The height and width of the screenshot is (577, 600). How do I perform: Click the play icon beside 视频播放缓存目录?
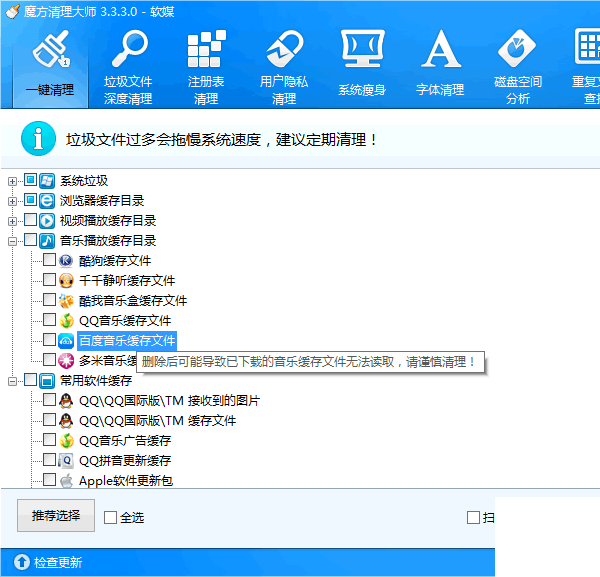[47, 221]
